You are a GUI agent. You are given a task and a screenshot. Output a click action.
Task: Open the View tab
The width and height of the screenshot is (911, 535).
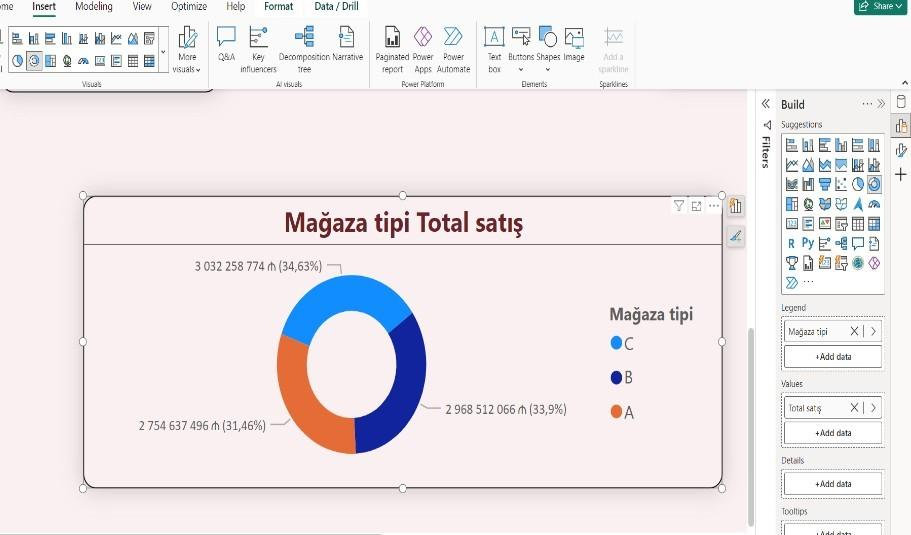(142, 6)
